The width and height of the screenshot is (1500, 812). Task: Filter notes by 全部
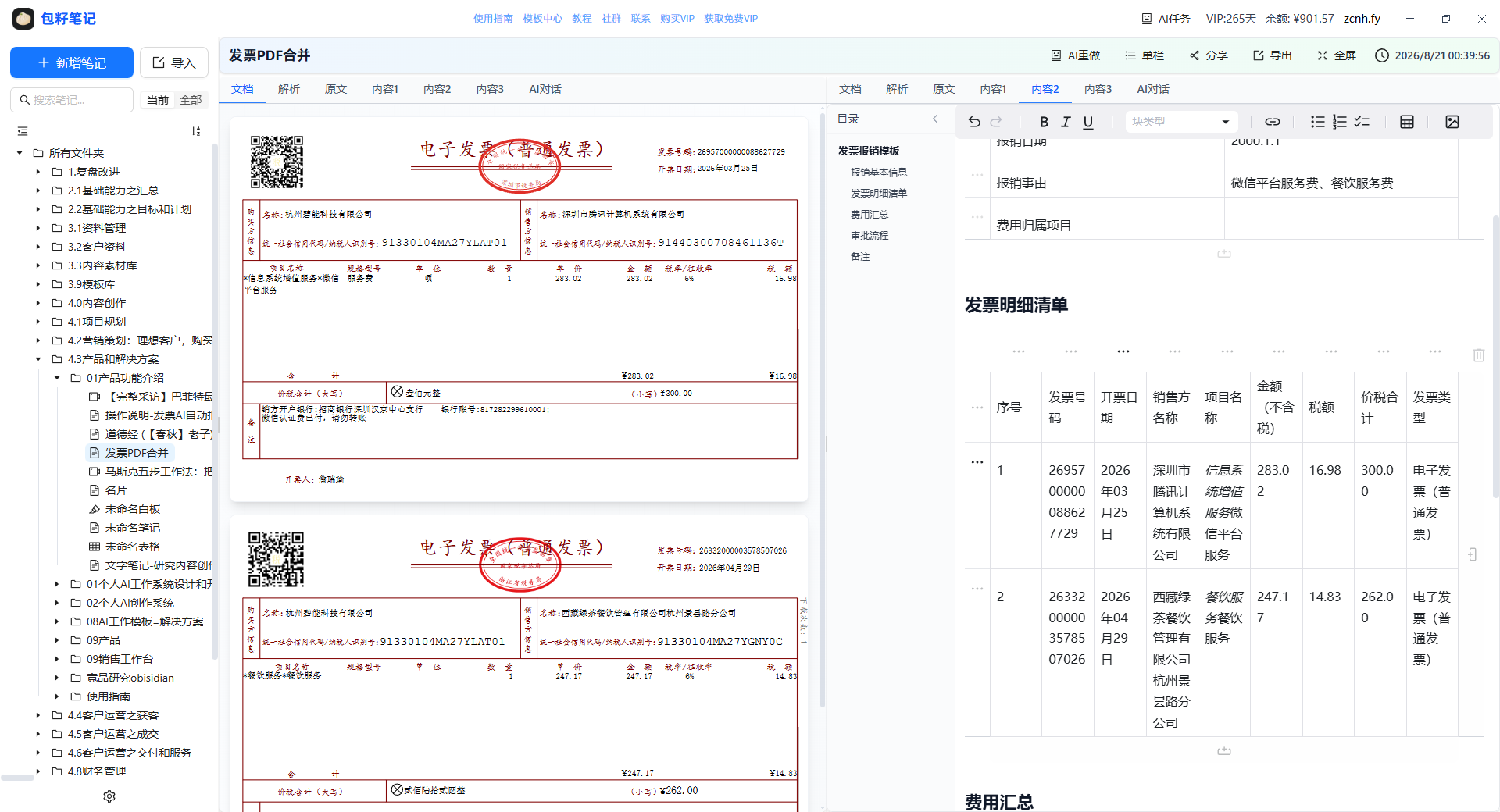pyautogui.click(x=191, y=100)
